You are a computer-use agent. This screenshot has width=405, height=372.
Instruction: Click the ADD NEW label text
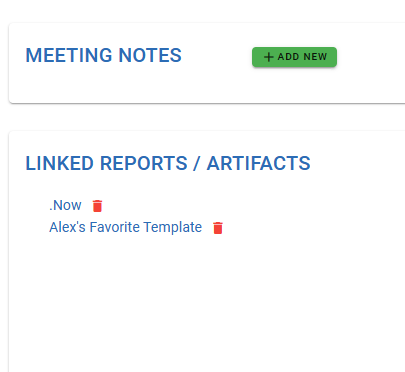pyautogui.click(x=302, y=57)
